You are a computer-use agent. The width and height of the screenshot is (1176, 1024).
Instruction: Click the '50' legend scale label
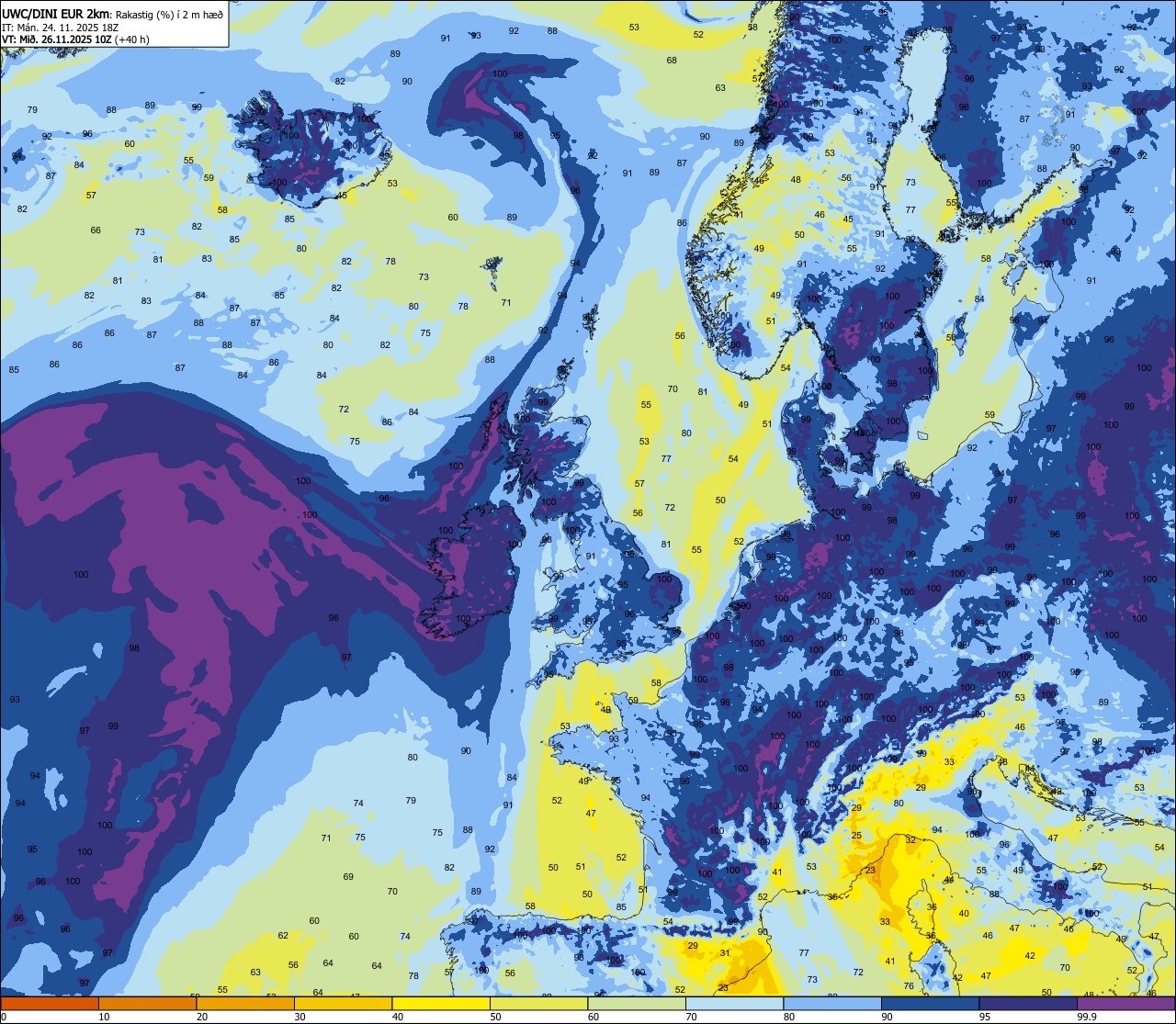(495, 1017)
